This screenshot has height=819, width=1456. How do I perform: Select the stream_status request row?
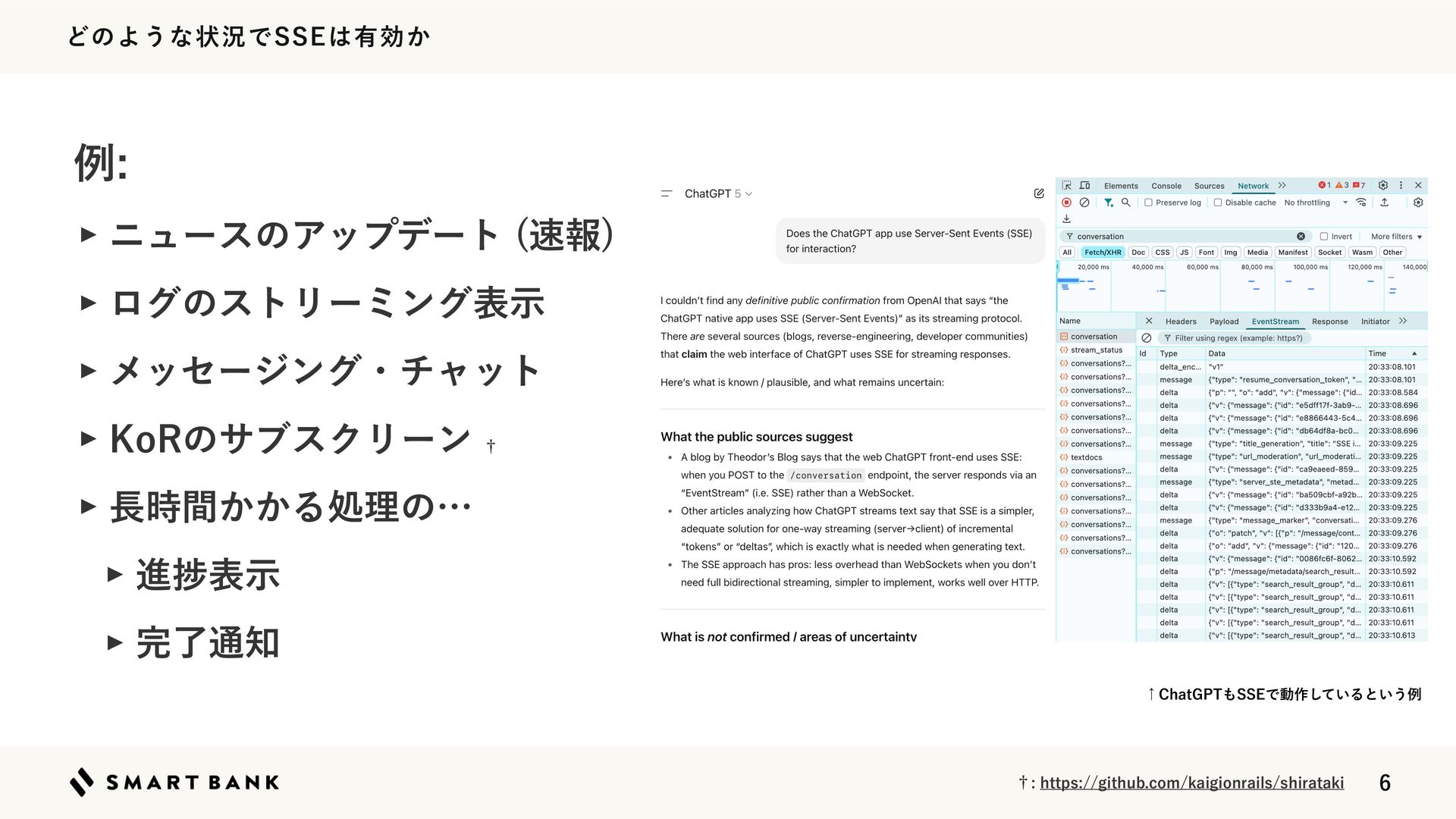1096,350
